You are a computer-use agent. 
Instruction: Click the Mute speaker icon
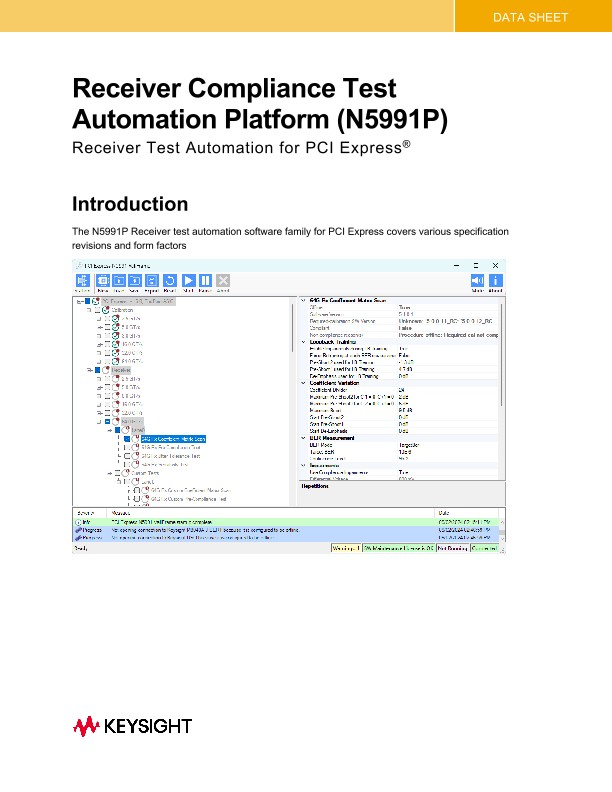(x=477, y=280)
